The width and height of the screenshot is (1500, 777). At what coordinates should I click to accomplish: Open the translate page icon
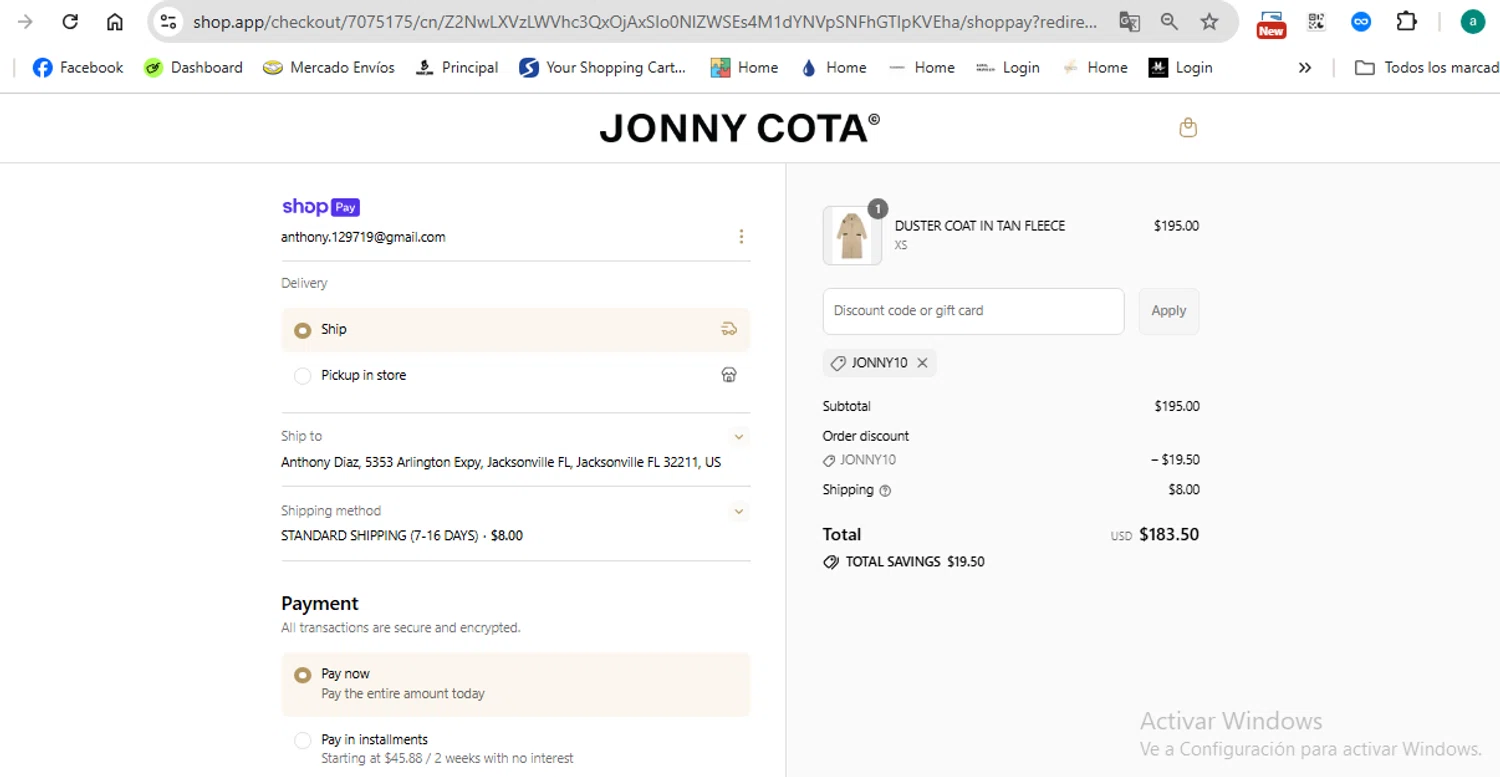click(x=1129, y=21)
